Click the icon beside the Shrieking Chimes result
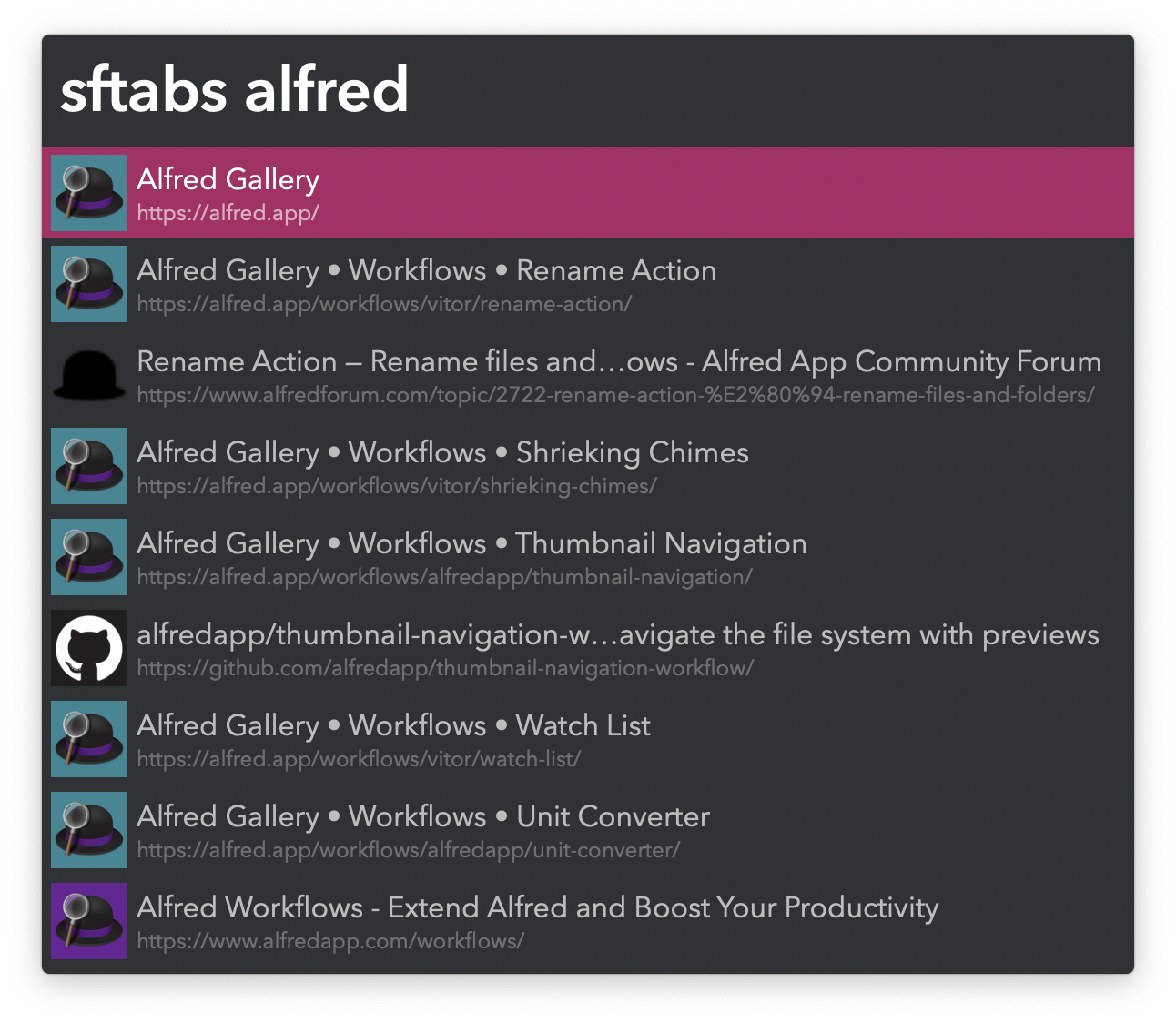 tap(89, 466)
